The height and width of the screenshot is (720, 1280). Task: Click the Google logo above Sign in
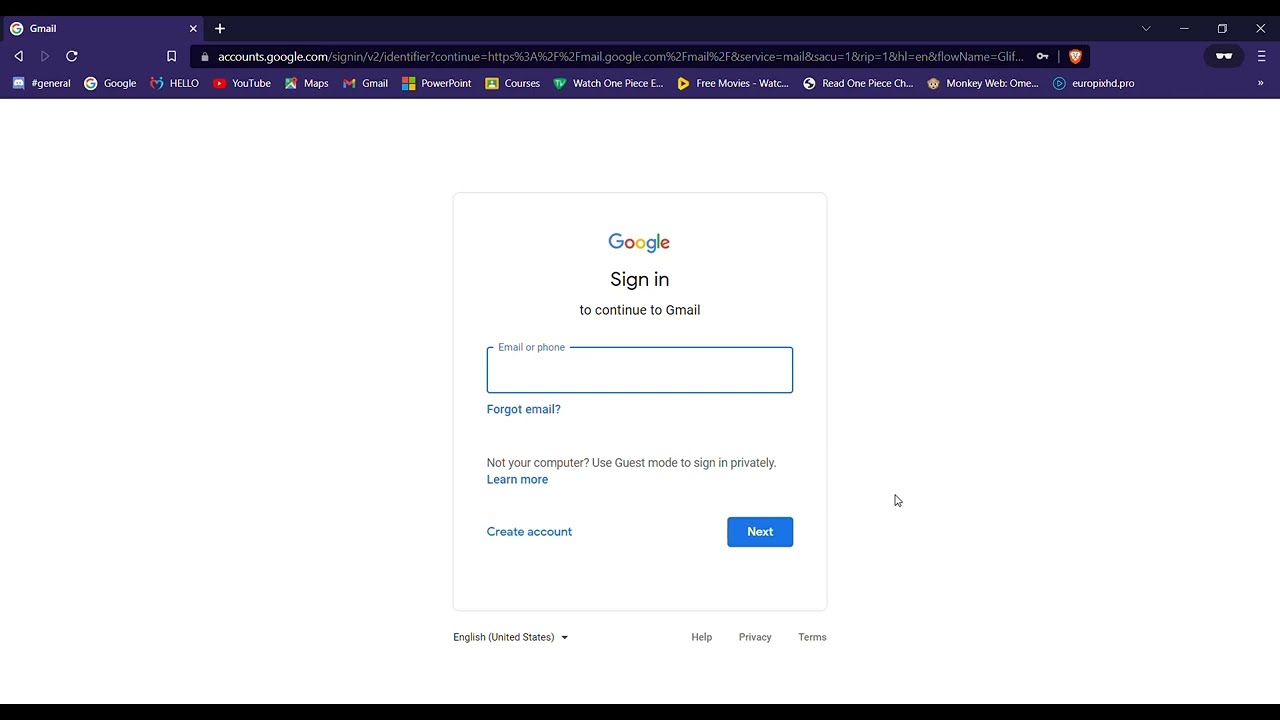click(639, 243)
